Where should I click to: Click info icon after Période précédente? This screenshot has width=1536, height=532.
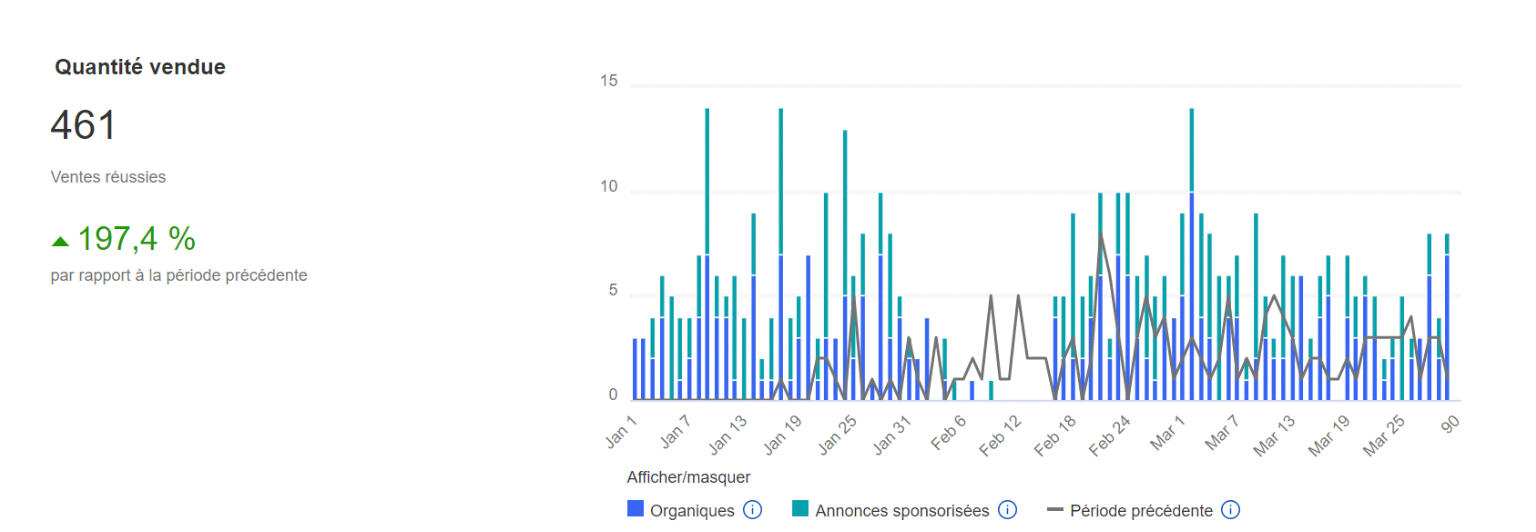pyautogui.click(x=1230, y=510)
